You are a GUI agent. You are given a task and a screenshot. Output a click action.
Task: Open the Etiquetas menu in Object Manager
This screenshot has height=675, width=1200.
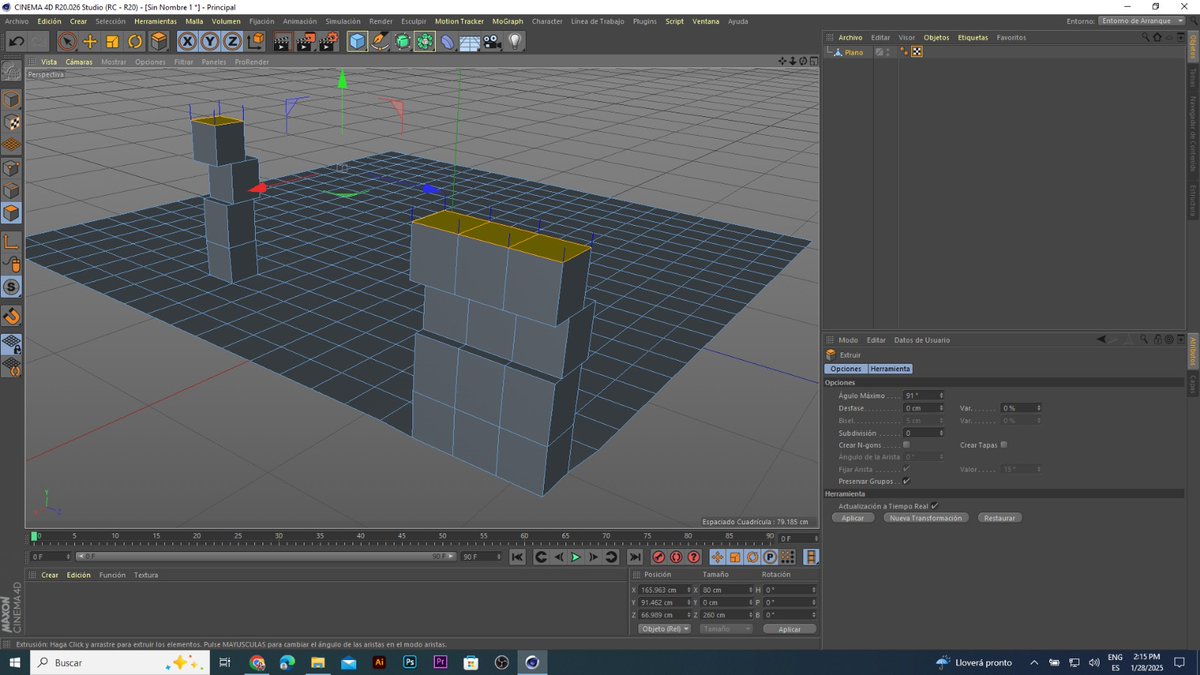[973, 38]
